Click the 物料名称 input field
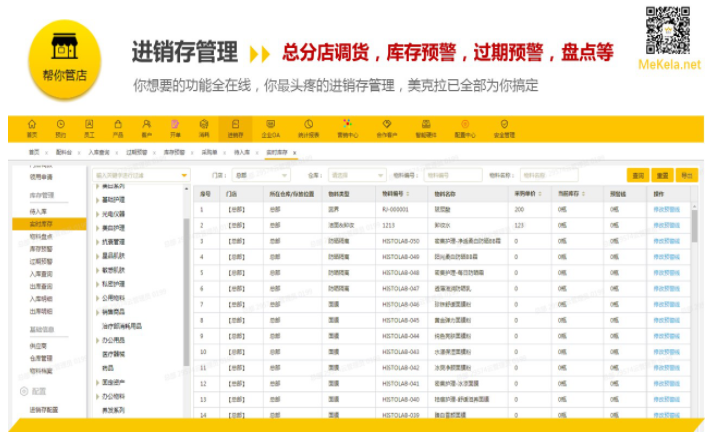711x444 pixels. tap(549, 175)
